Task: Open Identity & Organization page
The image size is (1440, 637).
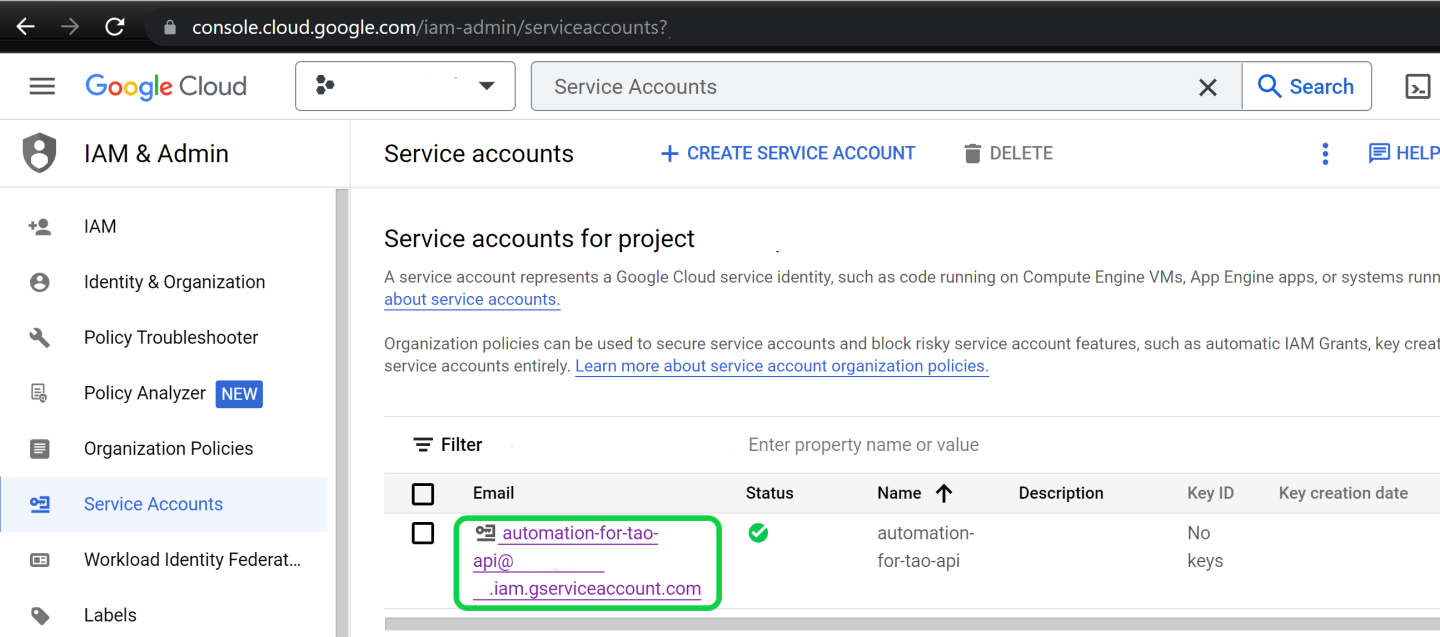Action: 174,282
